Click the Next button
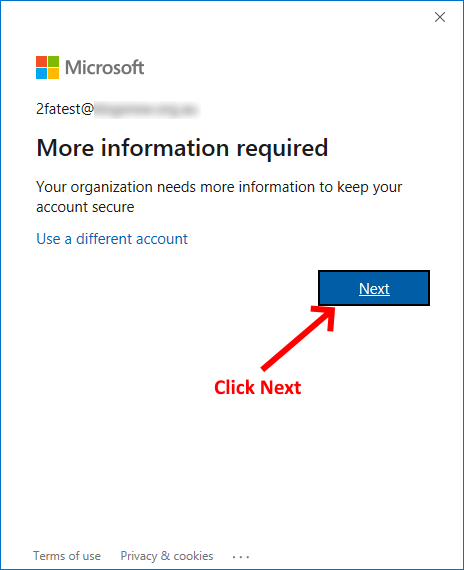Image resolution: width=464 pixels, height=570 pixels. click(374, 288)
